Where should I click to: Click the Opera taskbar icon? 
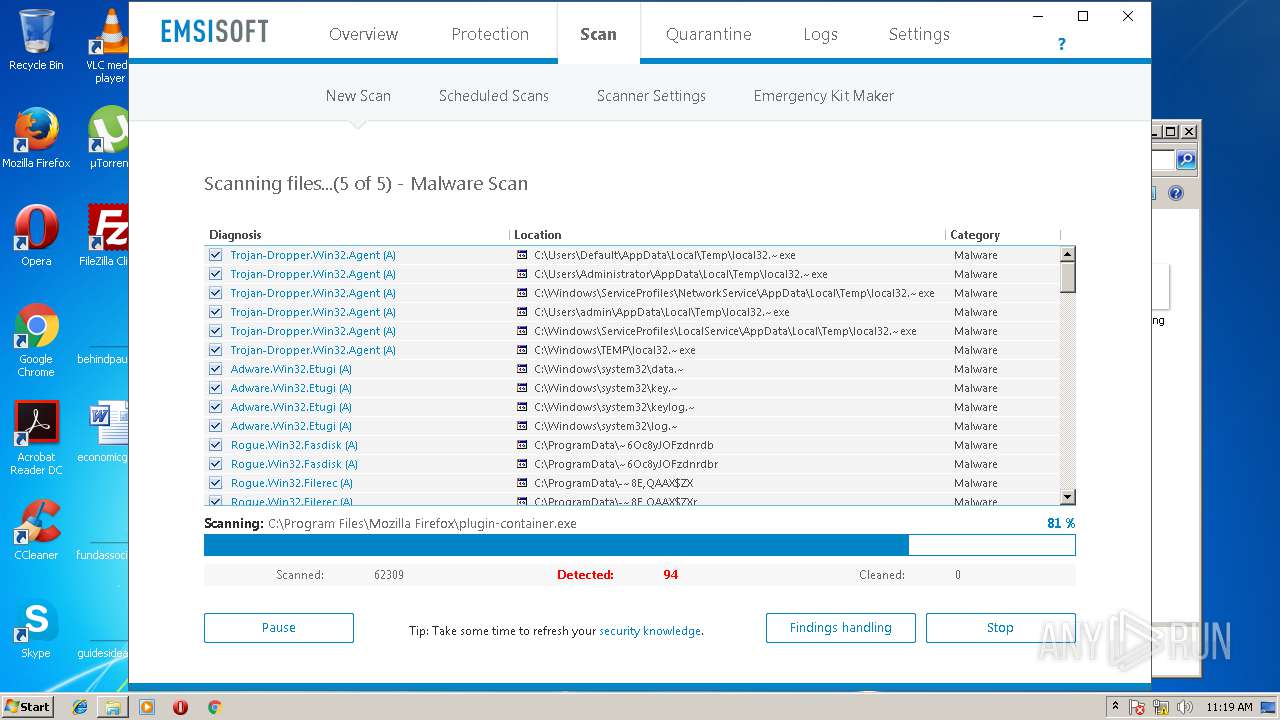pyautogui.click(x=180, y=707)
